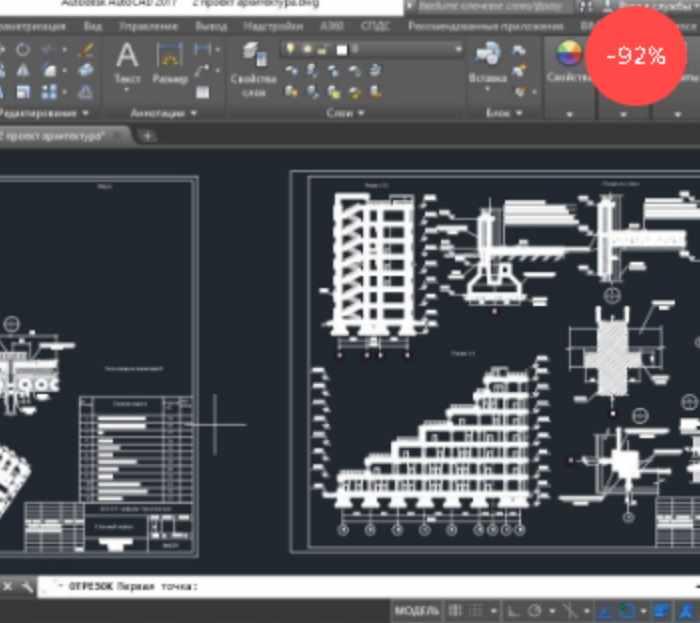
Task: Click the table icon in Аннотации panel
Action: click(x=203, y=92)
